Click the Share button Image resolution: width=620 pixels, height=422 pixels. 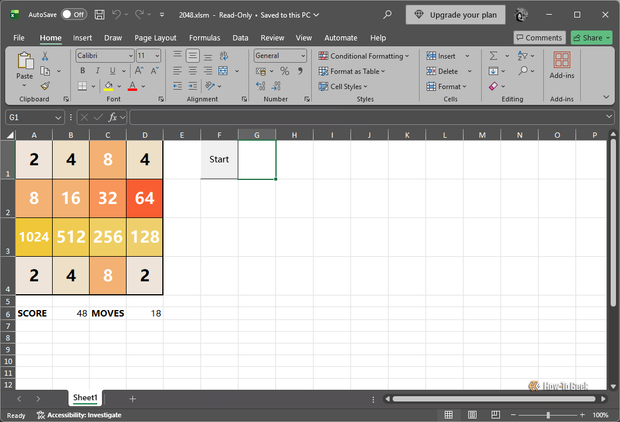coord(592,38)
